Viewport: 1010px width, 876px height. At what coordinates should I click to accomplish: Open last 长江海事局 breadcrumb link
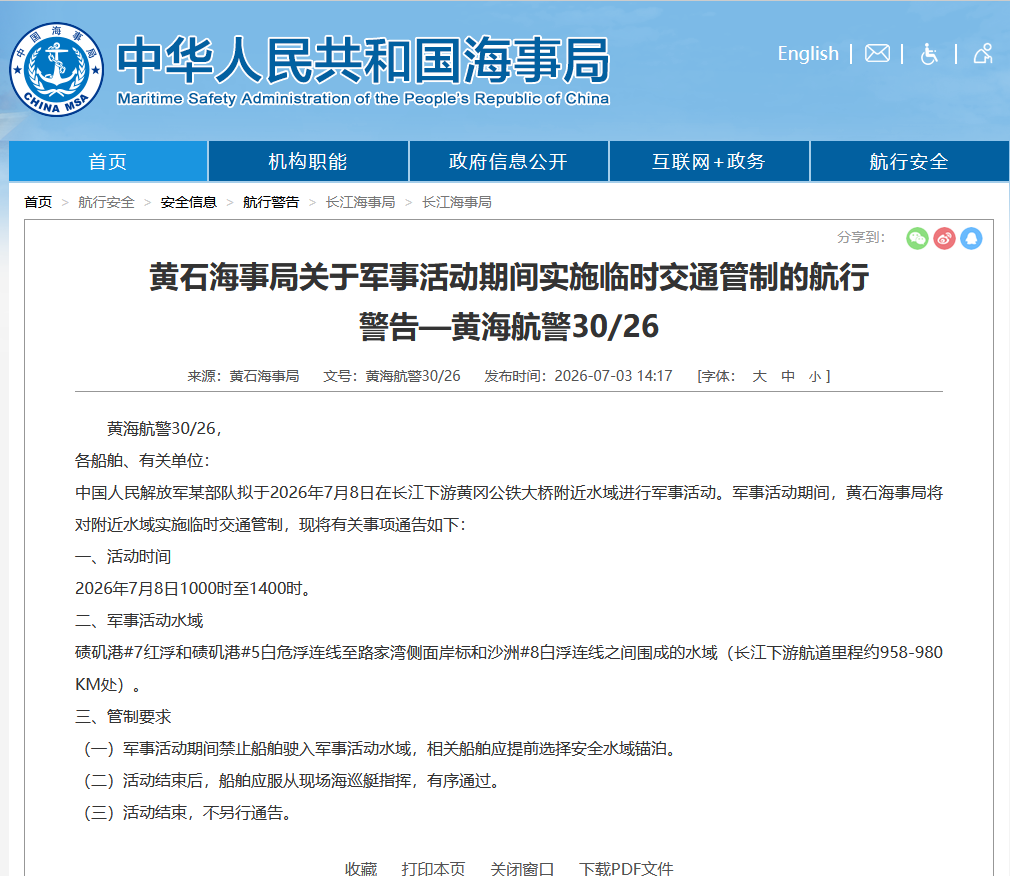tap(457, 202)
